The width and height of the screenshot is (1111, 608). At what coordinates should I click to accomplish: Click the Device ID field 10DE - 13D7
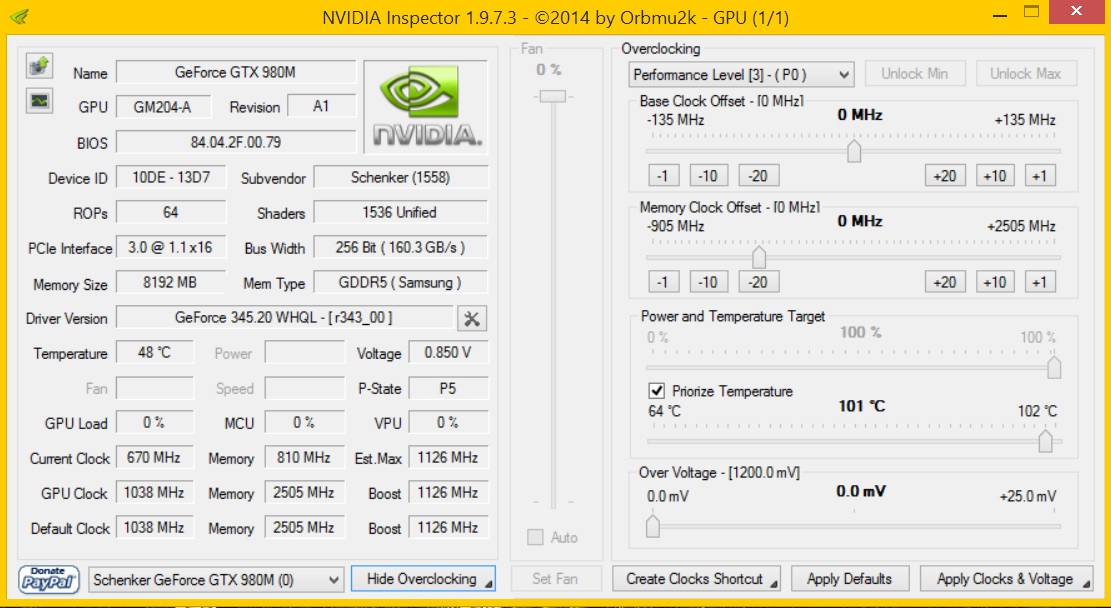(171, 177)
